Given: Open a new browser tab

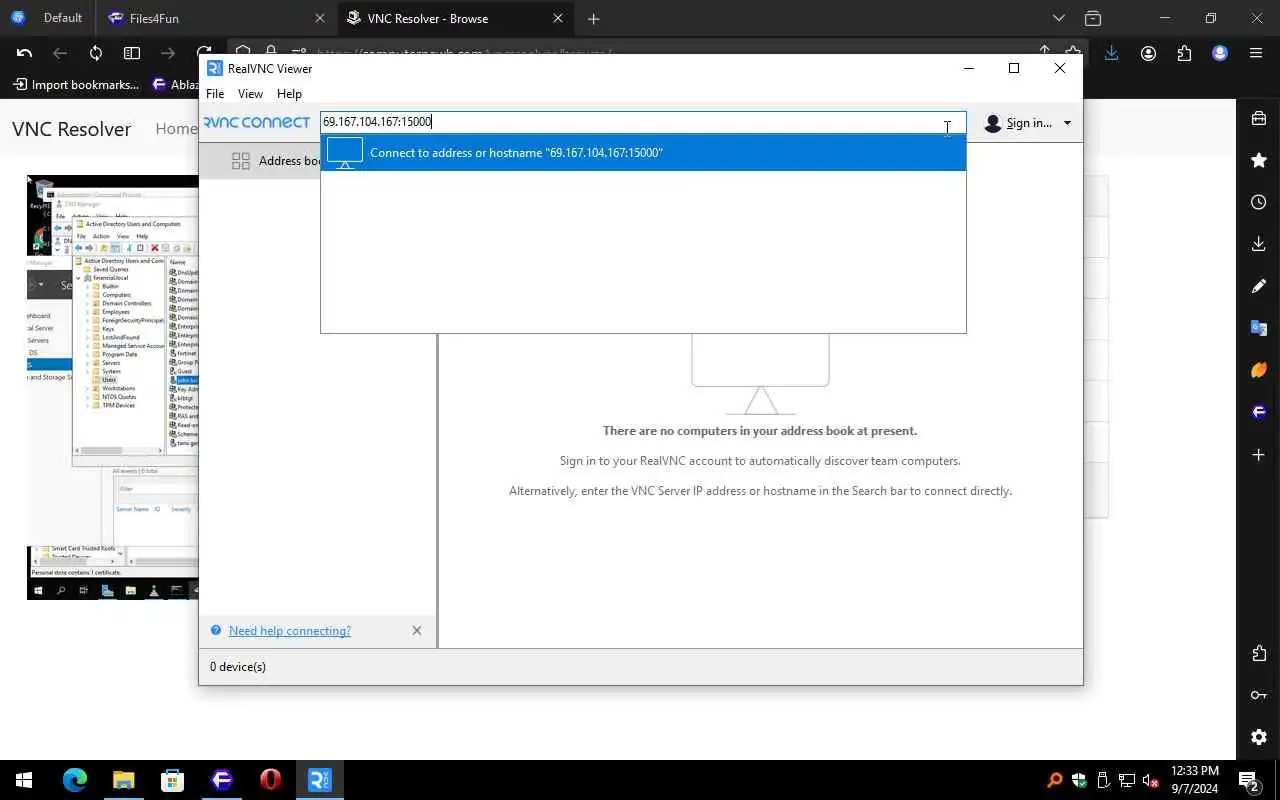Looking at the screenshot, I should (x=594, y=18).
